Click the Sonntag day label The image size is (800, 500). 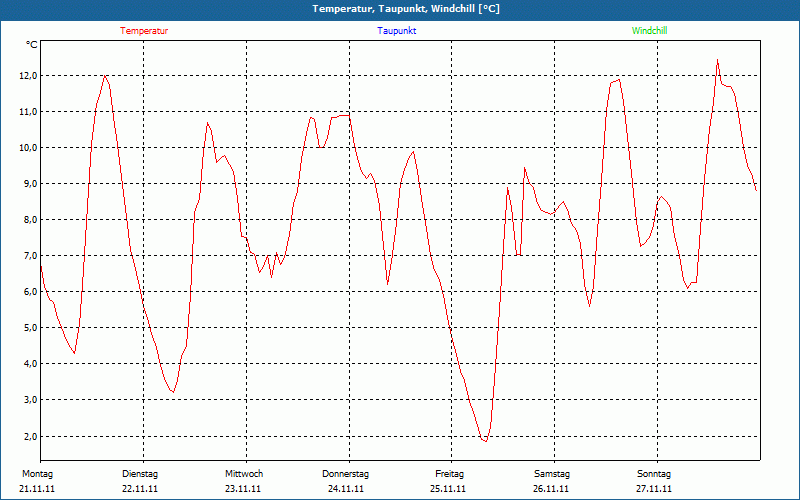click(654, 474)
